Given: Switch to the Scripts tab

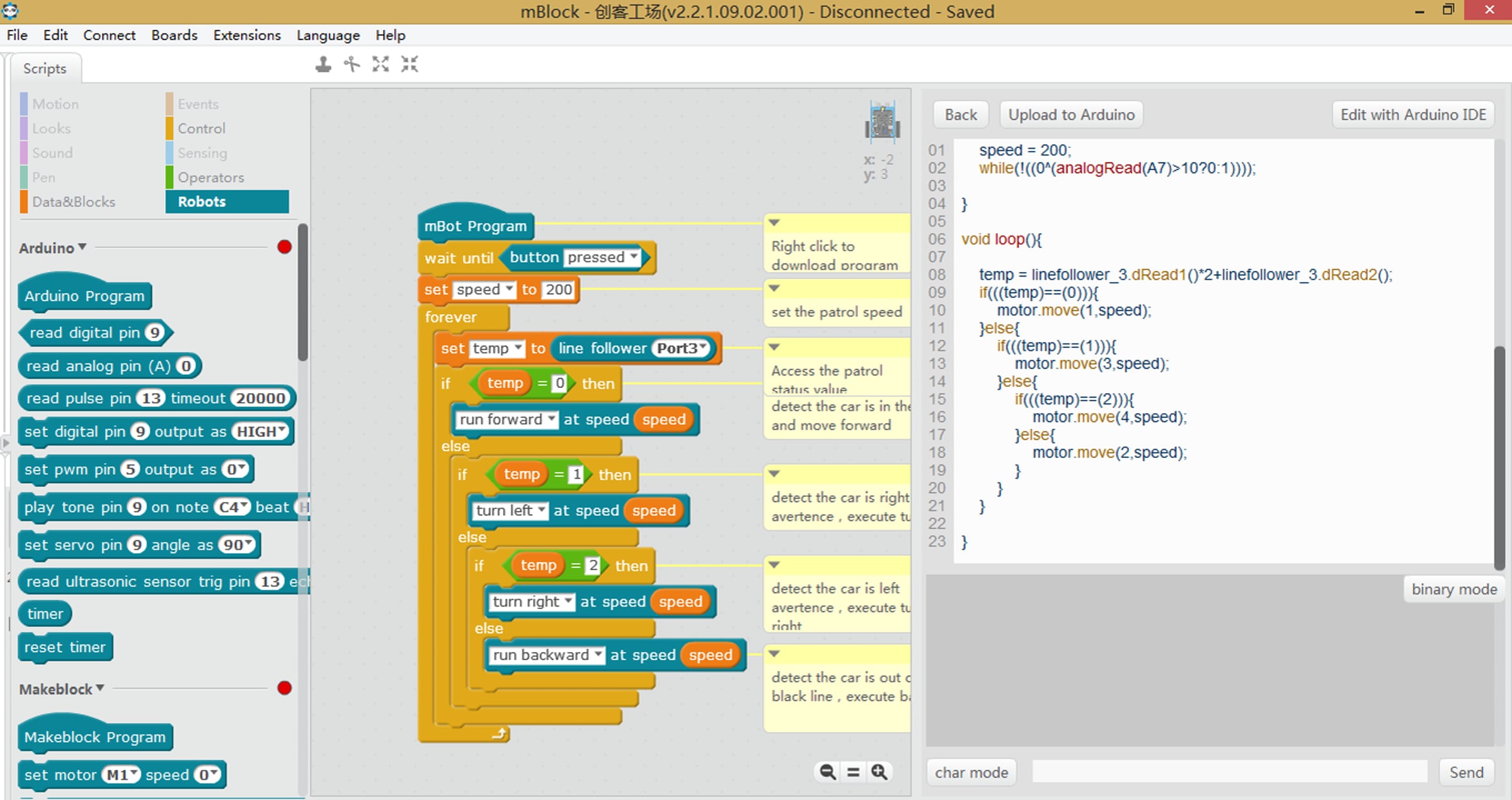Looking at the screenshot, I should [x=45, y=68].
